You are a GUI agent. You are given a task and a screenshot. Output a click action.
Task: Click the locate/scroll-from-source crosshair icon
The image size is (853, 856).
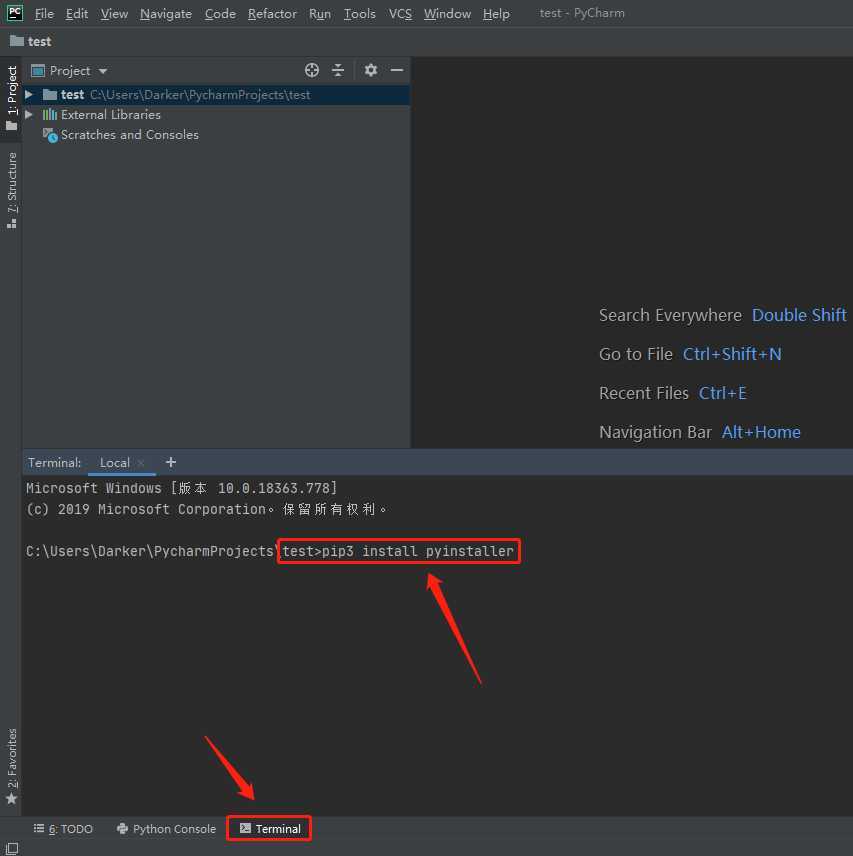(x=312, y=70)
